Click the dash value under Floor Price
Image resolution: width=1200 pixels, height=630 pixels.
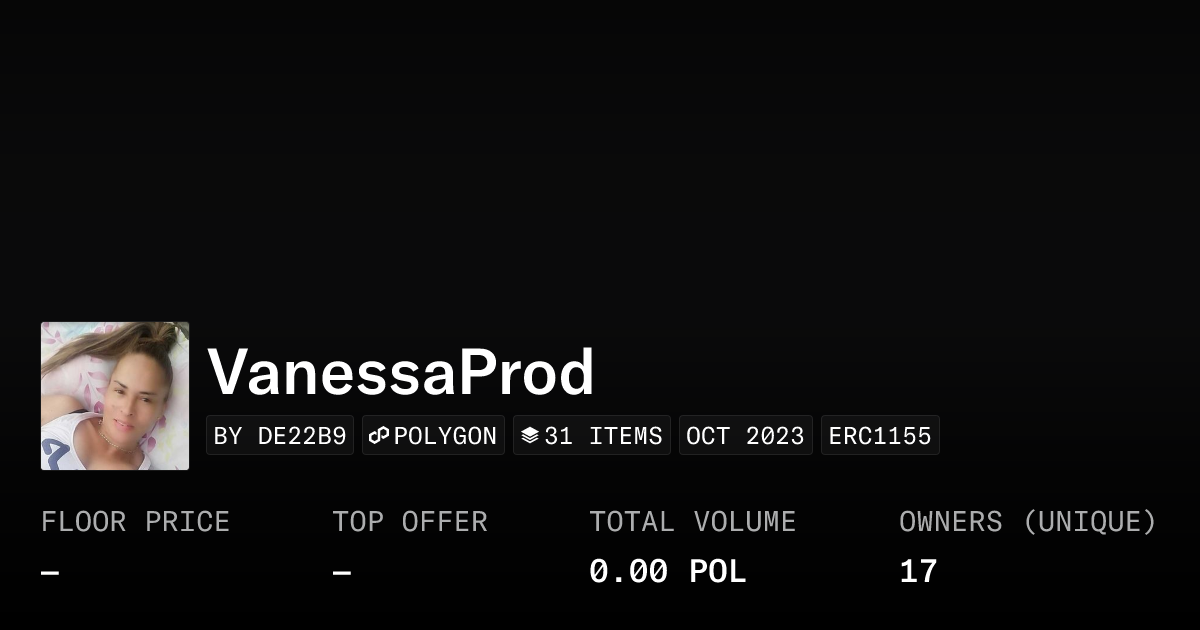point(50,573)
